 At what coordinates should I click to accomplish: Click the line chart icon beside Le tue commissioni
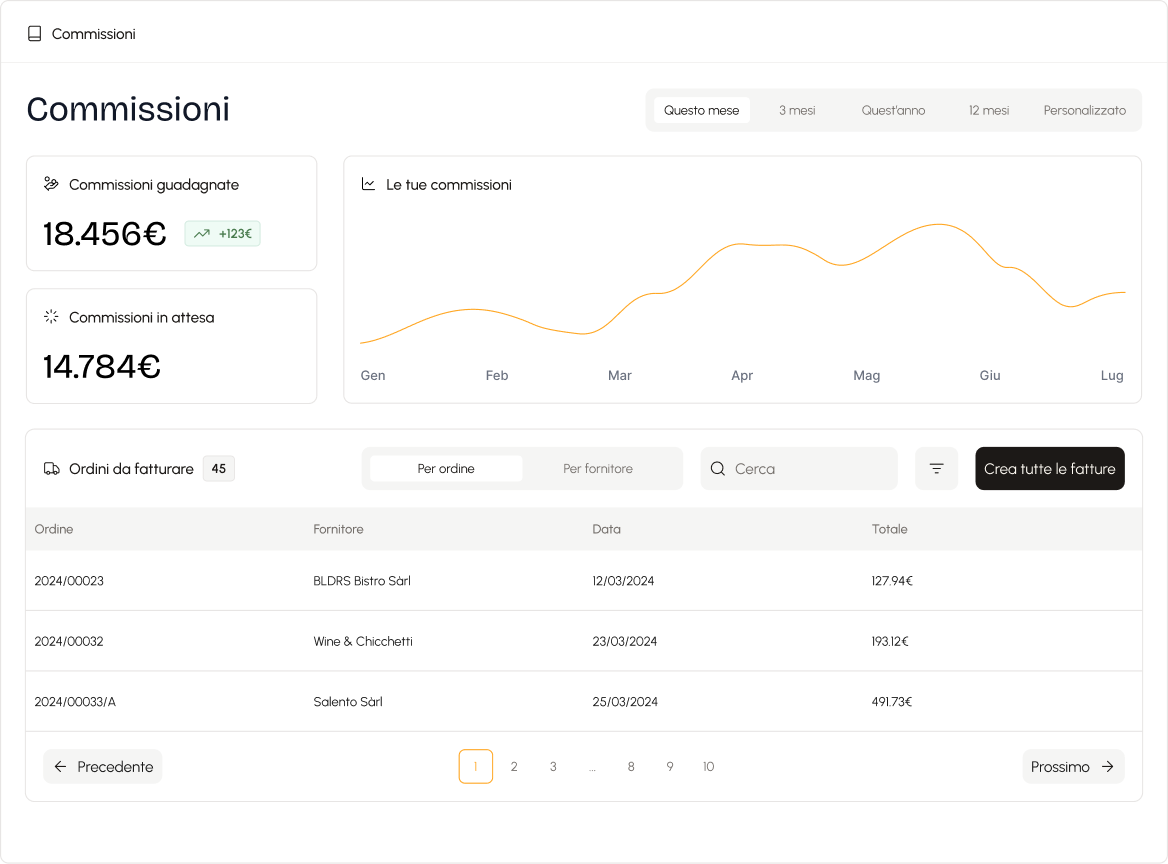point(368,184)
